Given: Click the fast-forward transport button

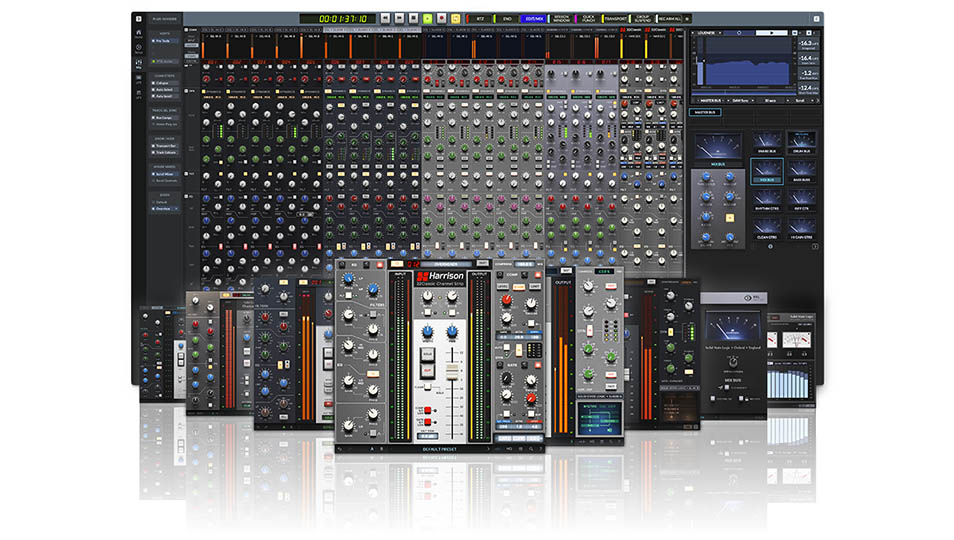Looking at the screenshot, I should coord(399,19).
